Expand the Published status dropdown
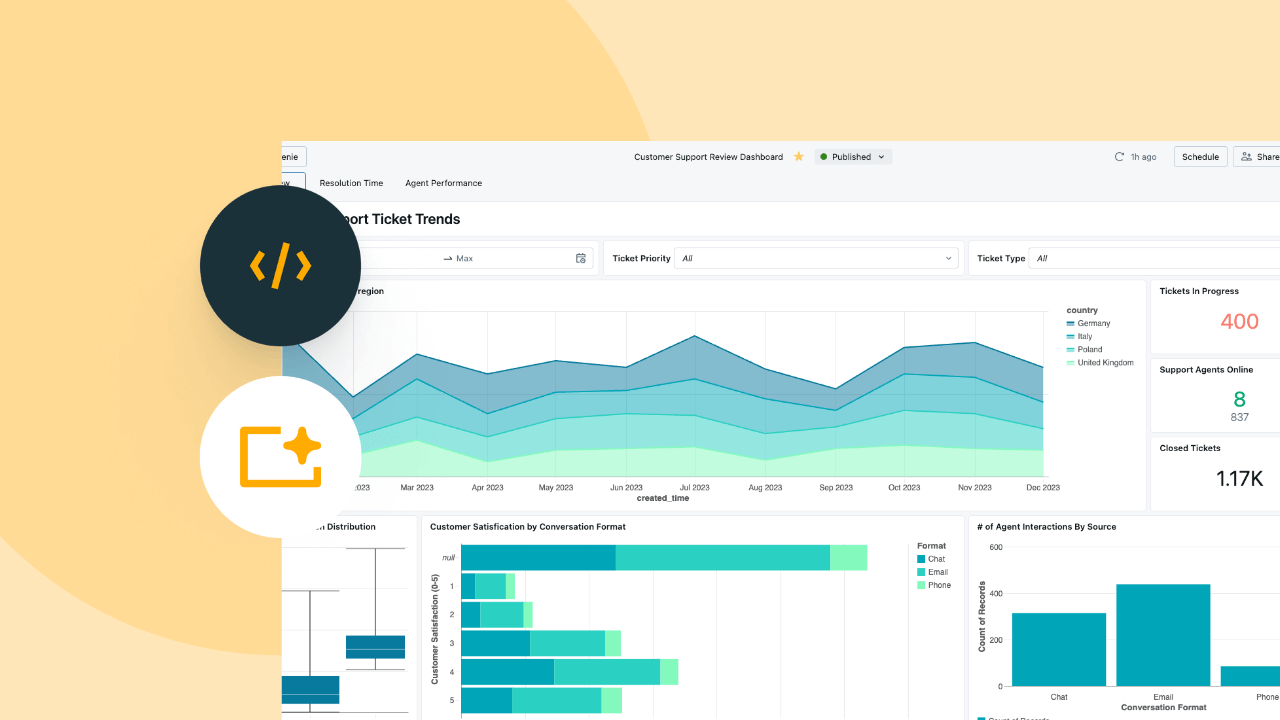1280x720 pixels. pos(881,157)
